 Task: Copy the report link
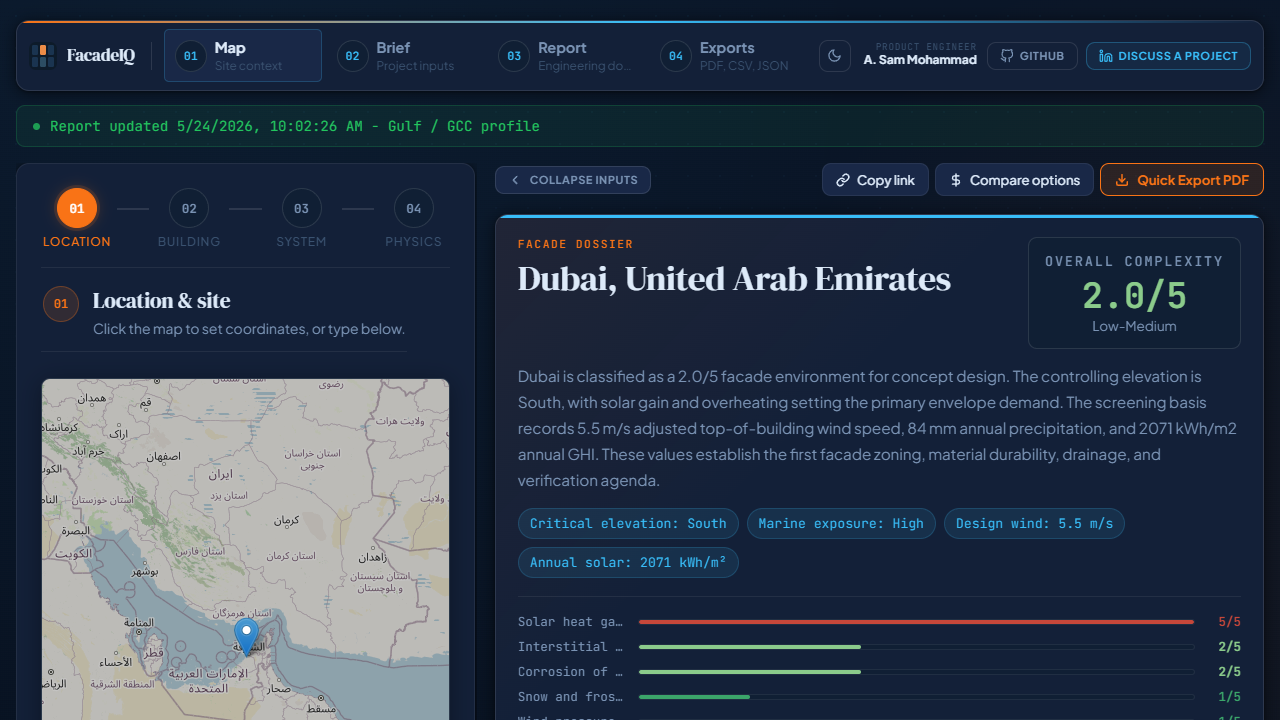click(875, 180)
